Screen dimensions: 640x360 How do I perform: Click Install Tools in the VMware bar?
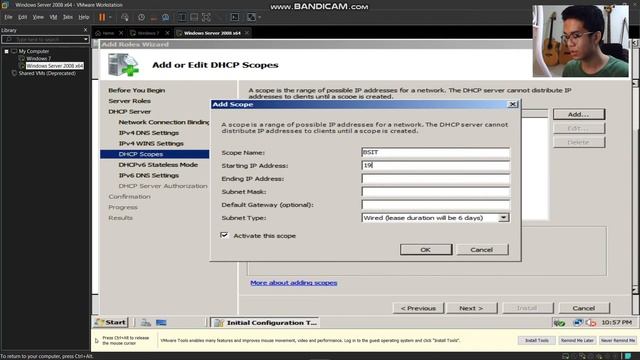point(537,340)
